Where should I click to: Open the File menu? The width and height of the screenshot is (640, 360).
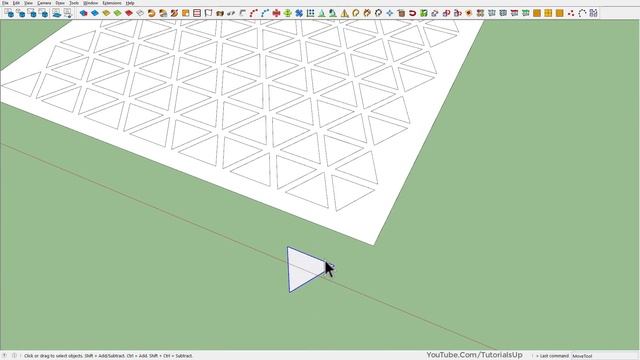(x=5, y=3)
